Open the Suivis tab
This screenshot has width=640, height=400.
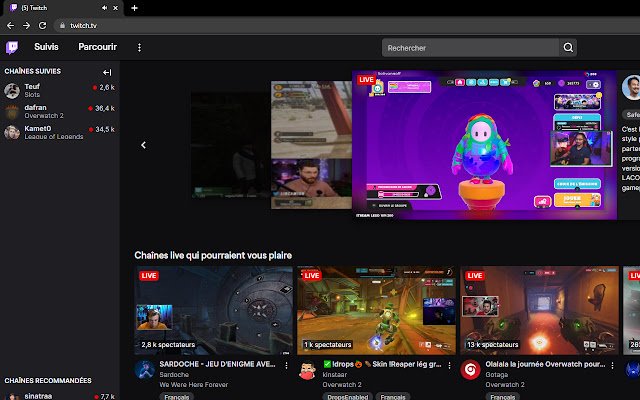[46, 47]
